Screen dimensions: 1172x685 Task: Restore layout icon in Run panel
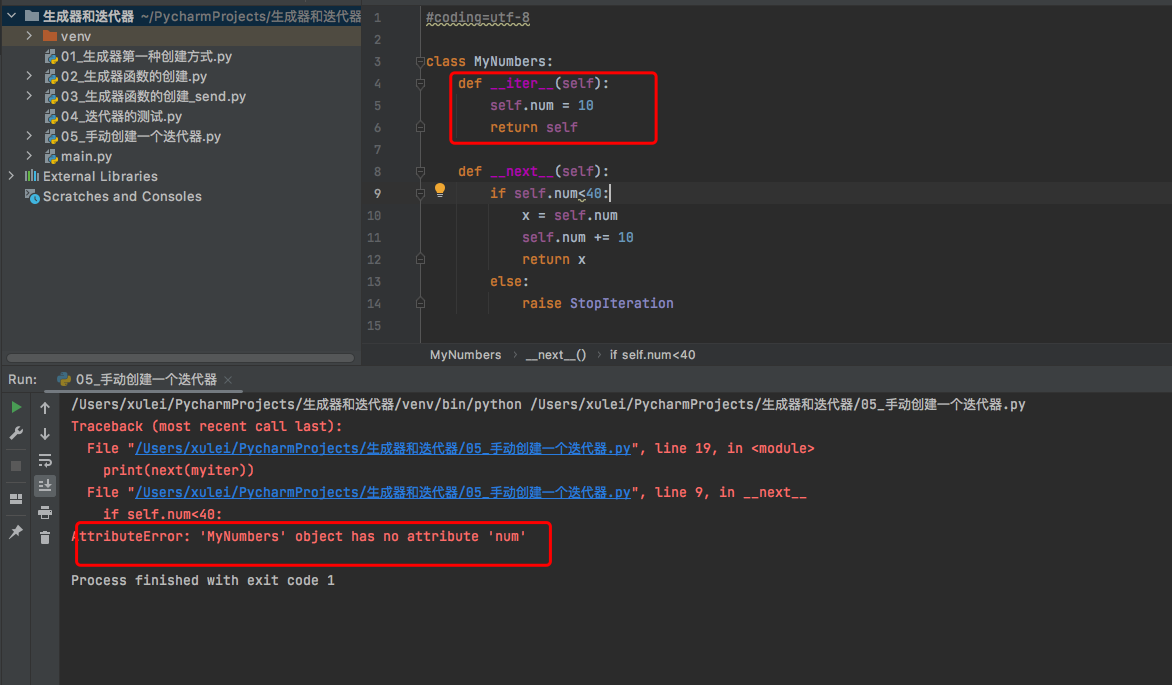pos(16,499)
